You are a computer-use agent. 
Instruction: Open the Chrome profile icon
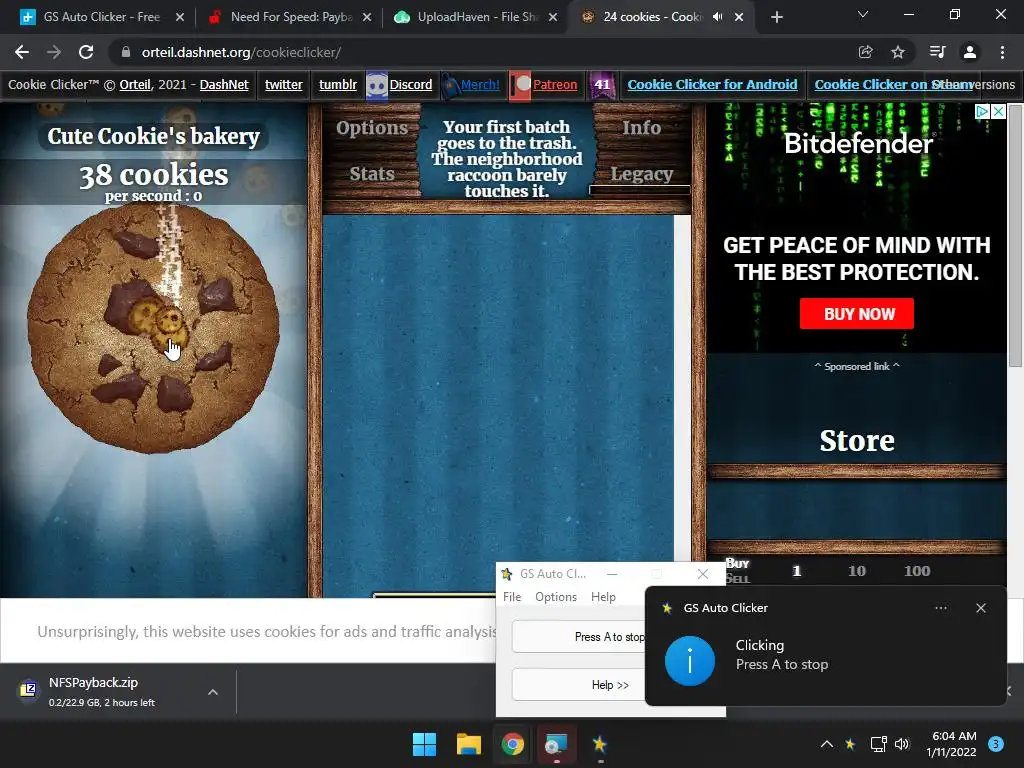click(x=970, y=52)
